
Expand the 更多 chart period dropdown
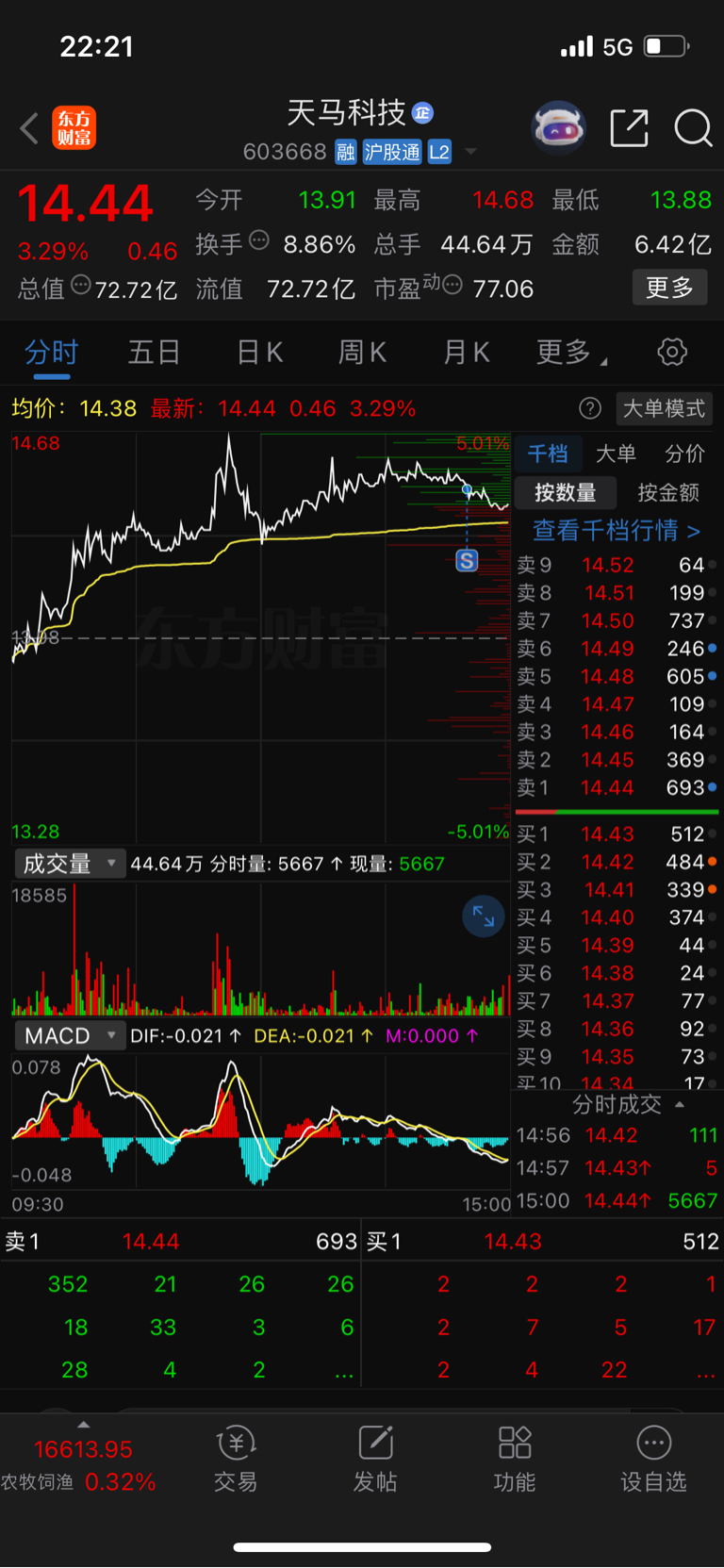coord(571,353)
